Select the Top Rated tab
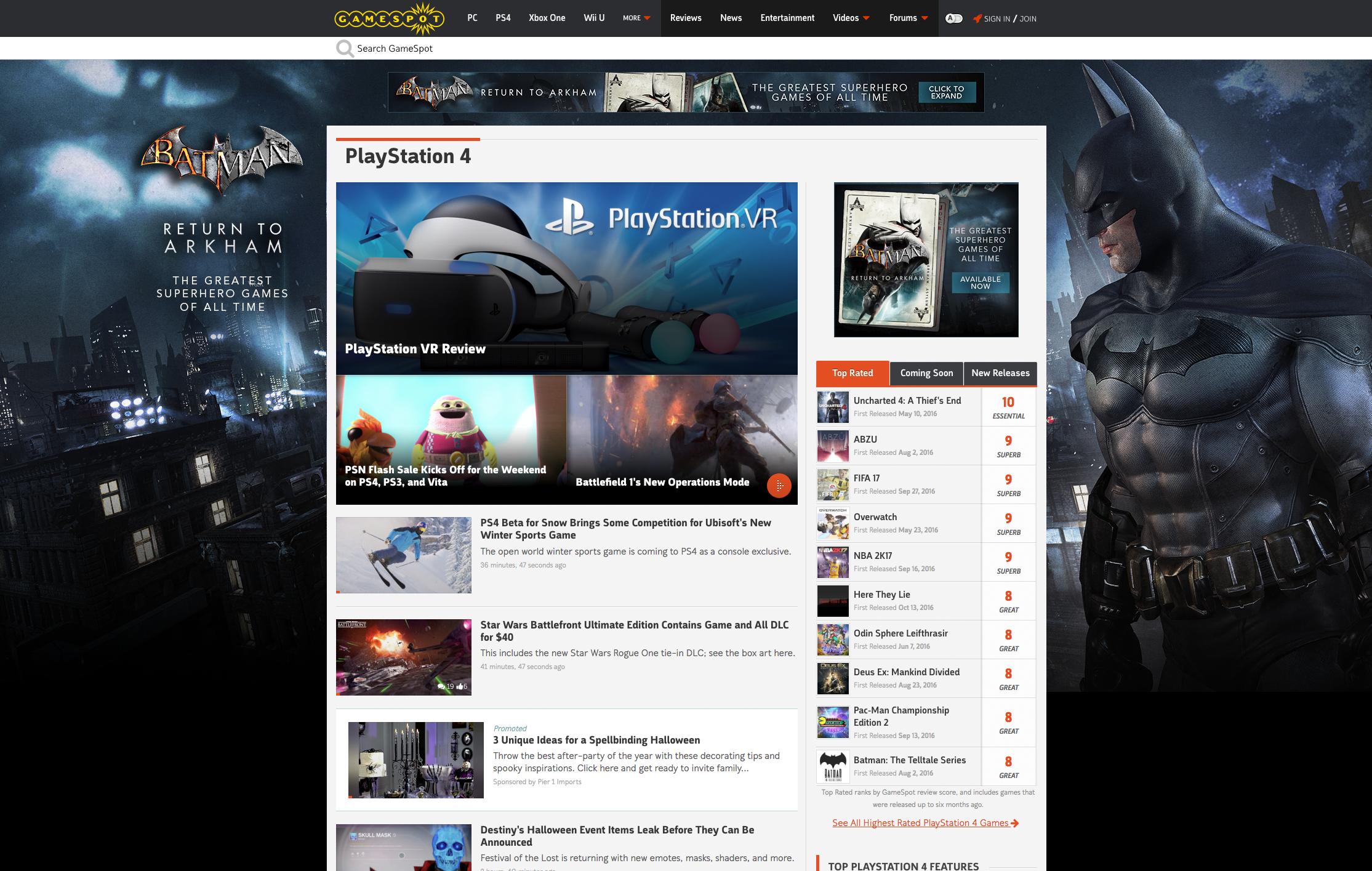 click(852, 373)
